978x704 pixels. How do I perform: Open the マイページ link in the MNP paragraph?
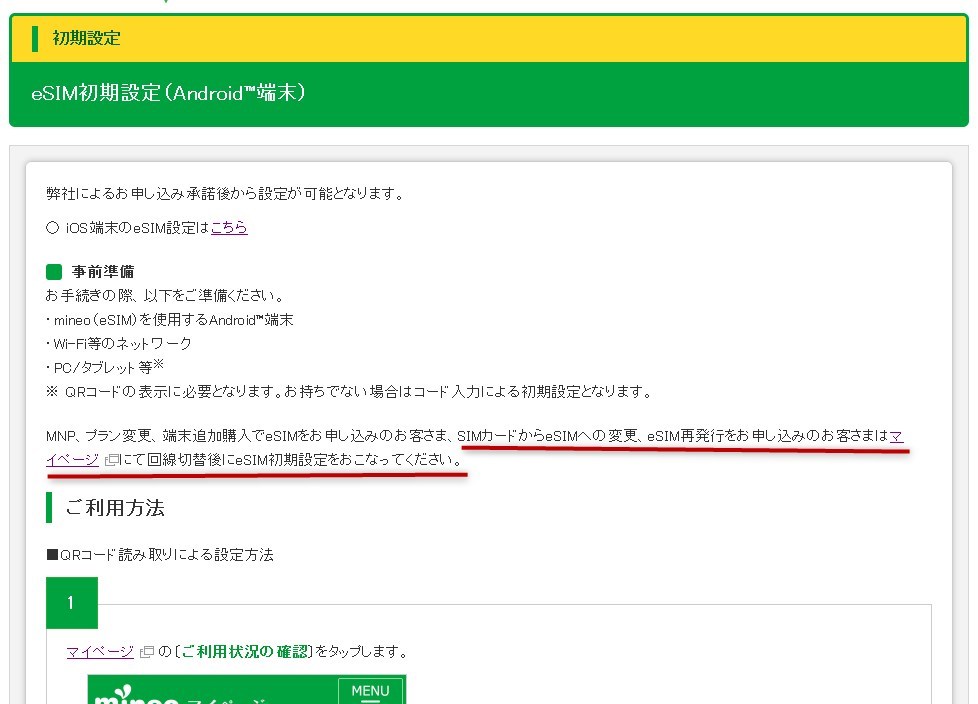point(72,460)
